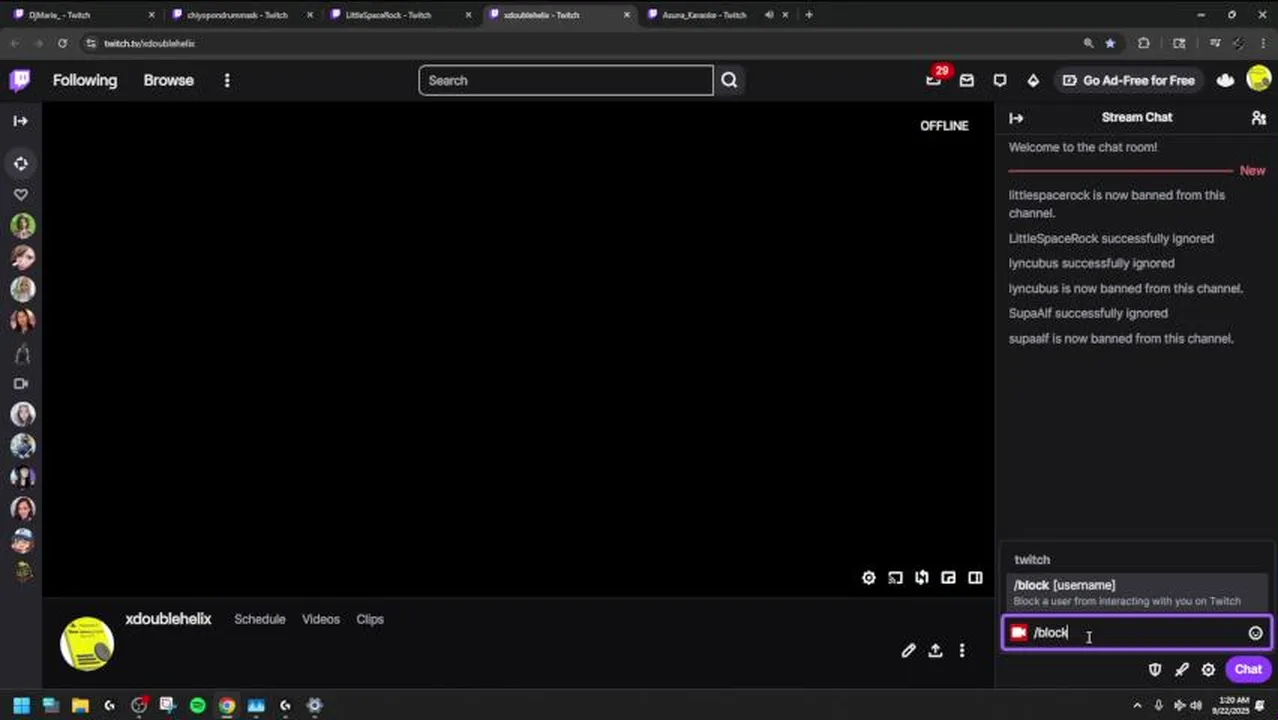1278x720 pixels.
Task: Click the crown Prime loot icon
Action: [1225, 80]
